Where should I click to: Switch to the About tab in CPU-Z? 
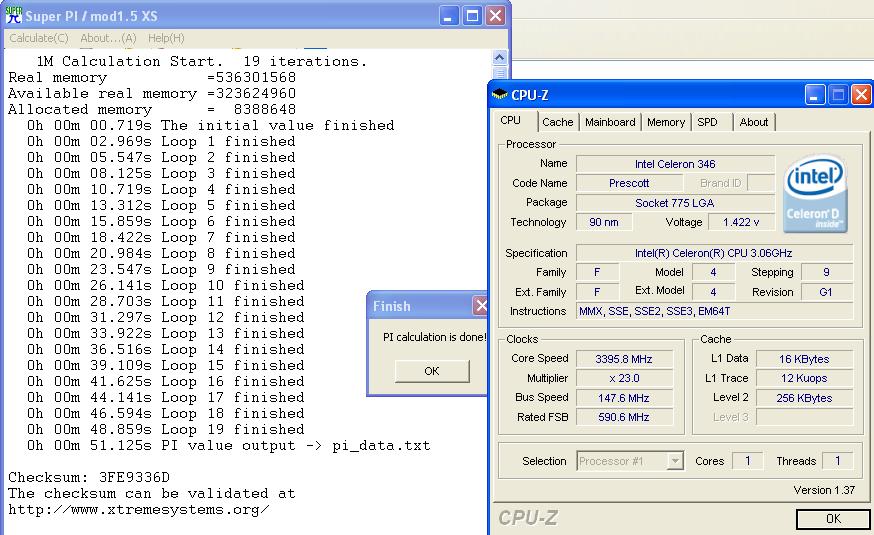tap(754, 122)
